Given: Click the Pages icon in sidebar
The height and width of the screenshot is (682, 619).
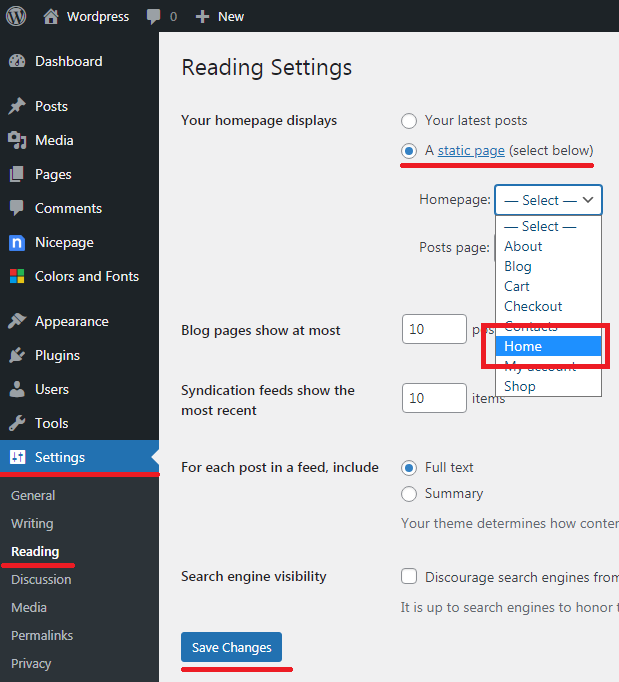Looking at the screenshot, I should (17, 174).
